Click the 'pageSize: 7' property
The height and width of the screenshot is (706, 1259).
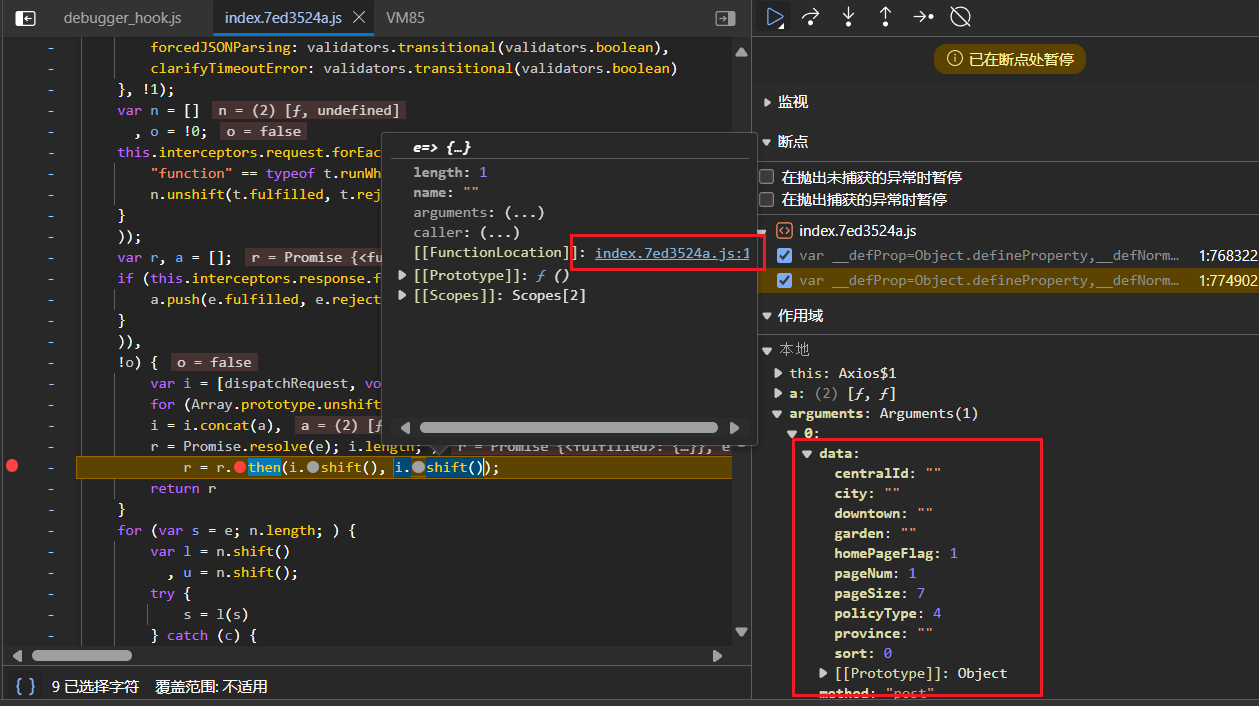880,593
